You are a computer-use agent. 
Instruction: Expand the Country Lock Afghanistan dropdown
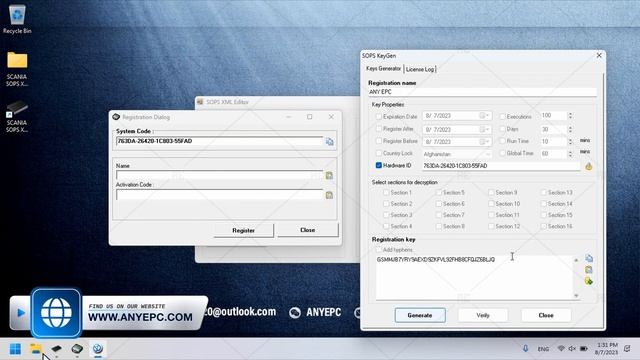tap(487, 154)
